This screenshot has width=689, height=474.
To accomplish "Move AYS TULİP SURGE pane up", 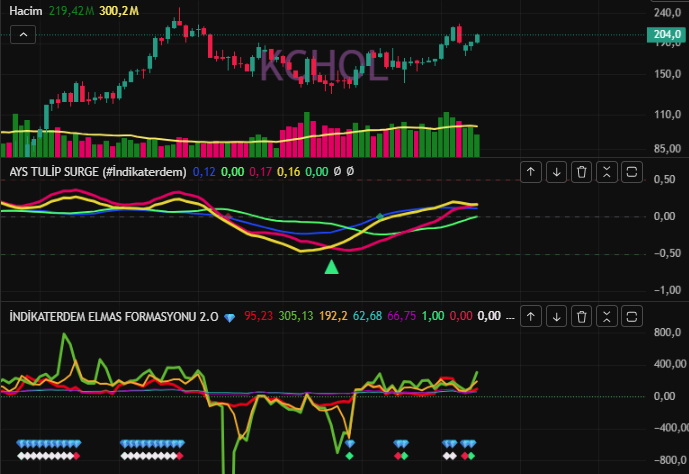I will [x=531, y=172].
